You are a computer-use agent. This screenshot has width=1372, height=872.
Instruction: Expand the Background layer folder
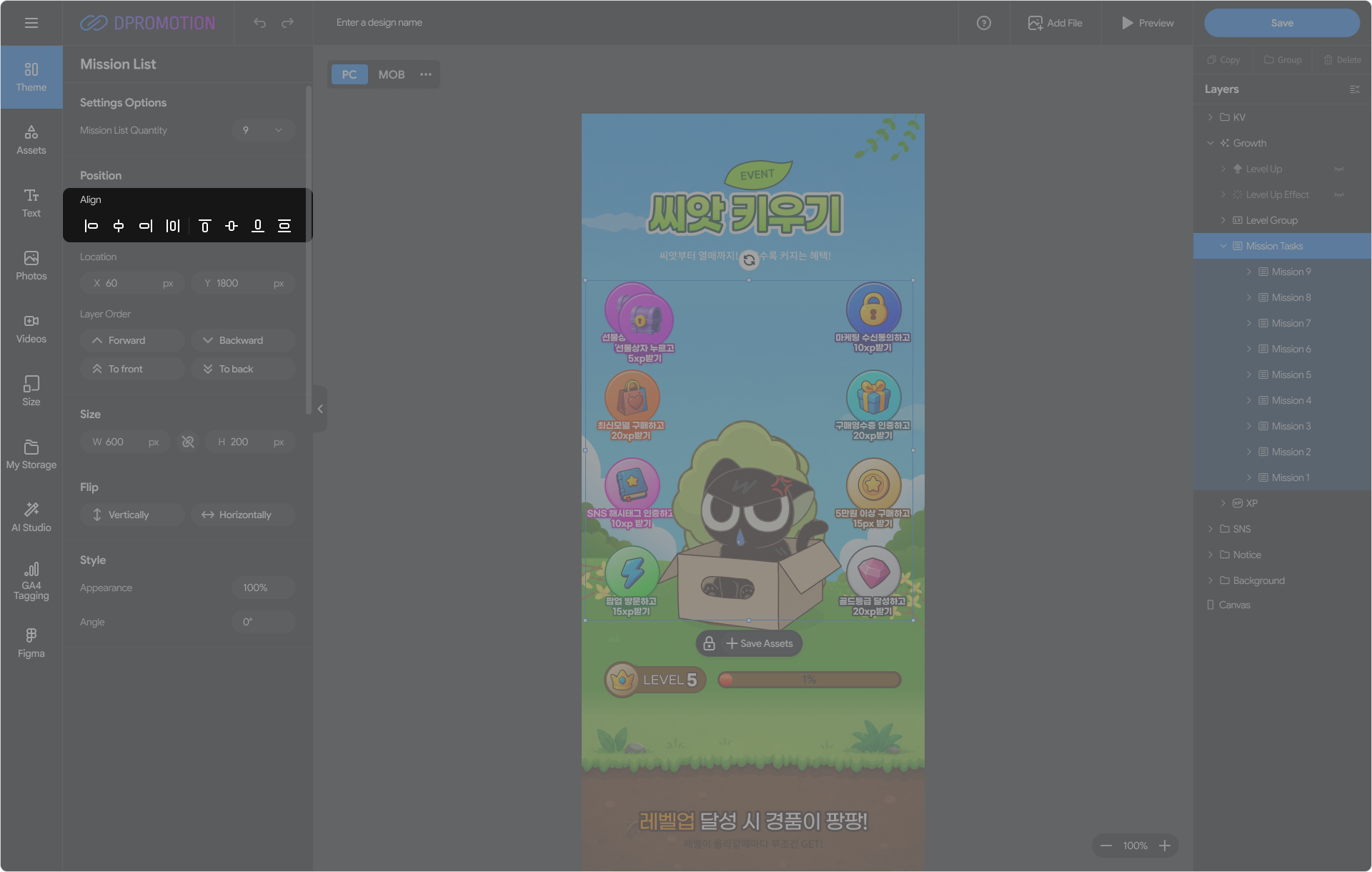tap(1210, 580)
